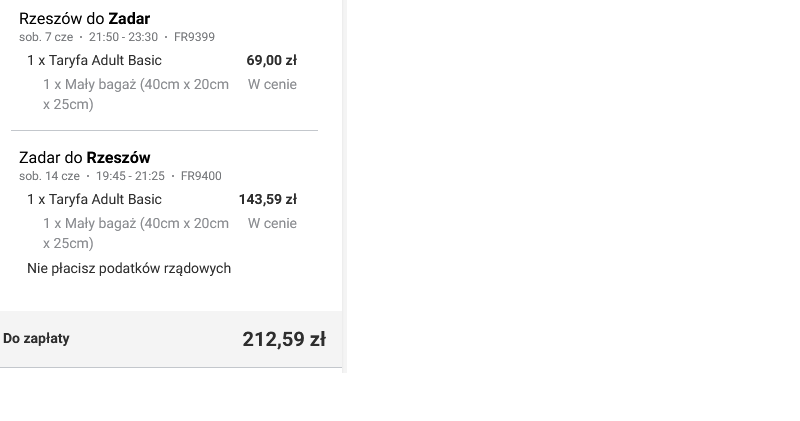The height and width of the screenshot is (421, 800).
Task: Click the 143,59 zł fare price
Action: coord(267,199)
